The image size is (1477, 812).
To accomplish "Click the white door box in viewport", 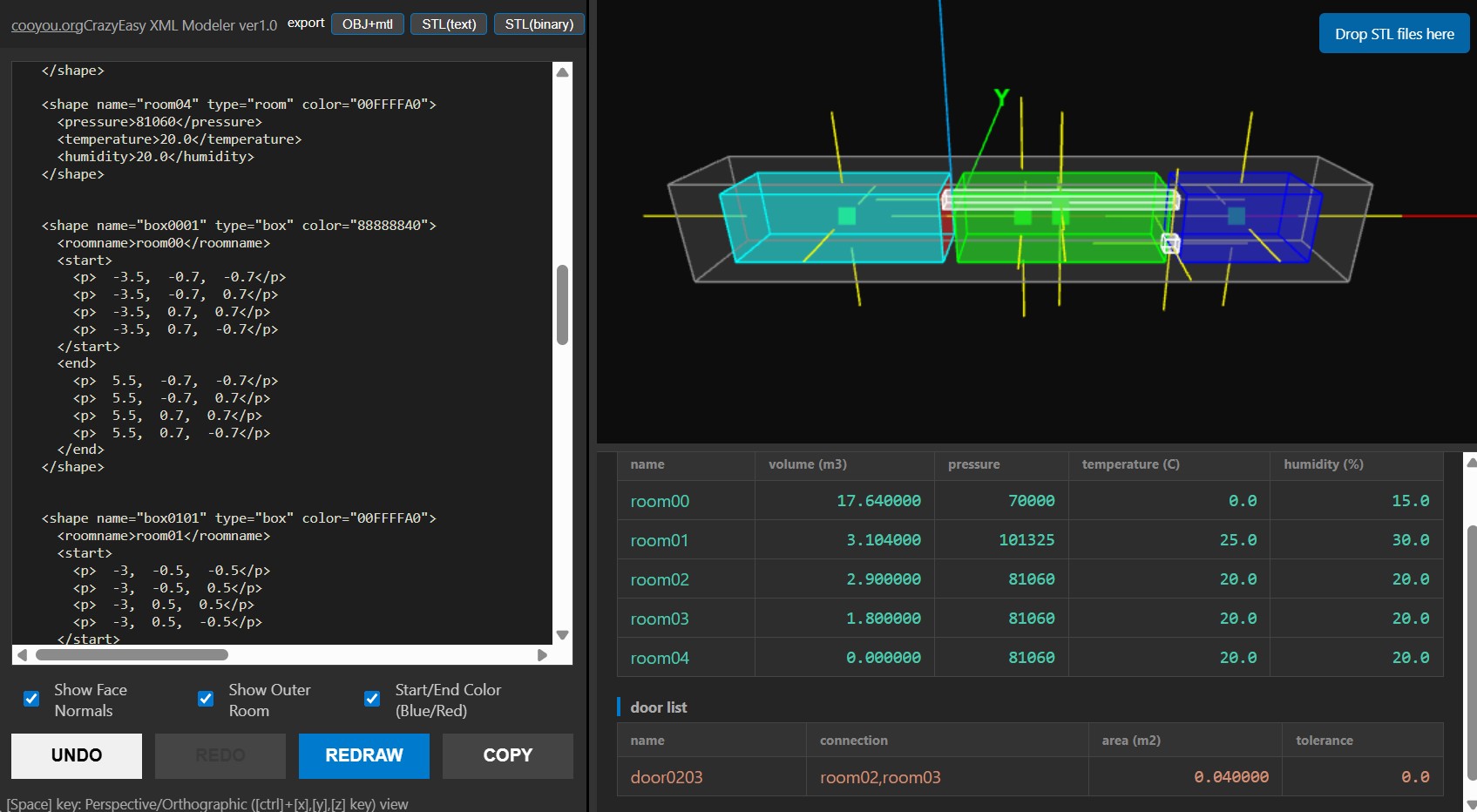I will (1170, 243).
